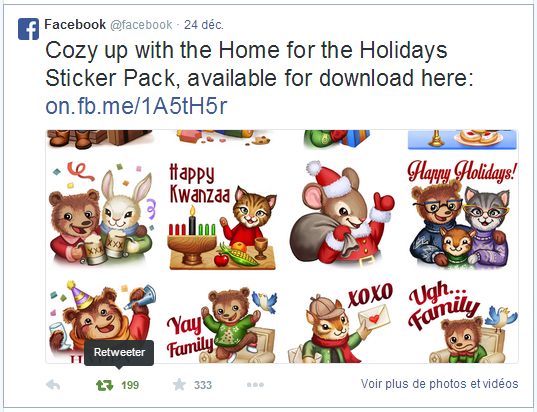Open the three-dot more options menu
537x412 pixels.
tap(255, 385)
